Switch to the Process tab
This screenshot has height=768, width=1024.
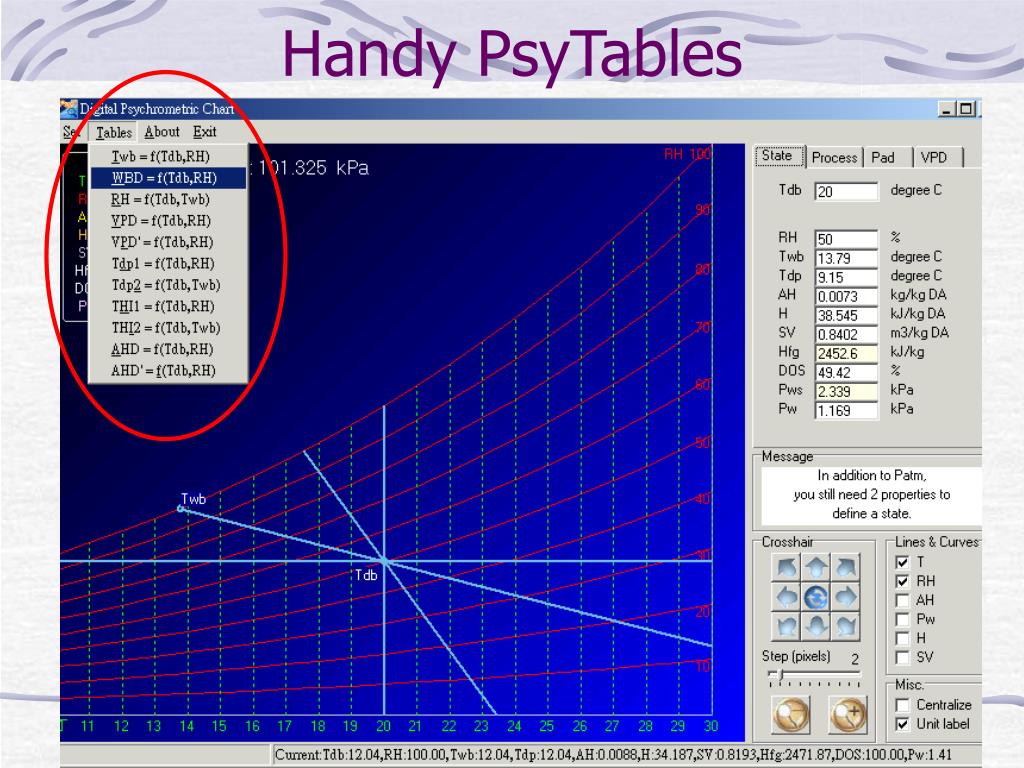pos(834,158)
